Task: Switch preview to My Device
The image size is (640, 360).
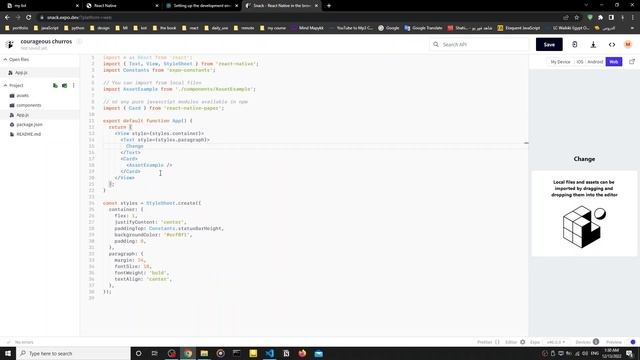Action: coord(560,62)
